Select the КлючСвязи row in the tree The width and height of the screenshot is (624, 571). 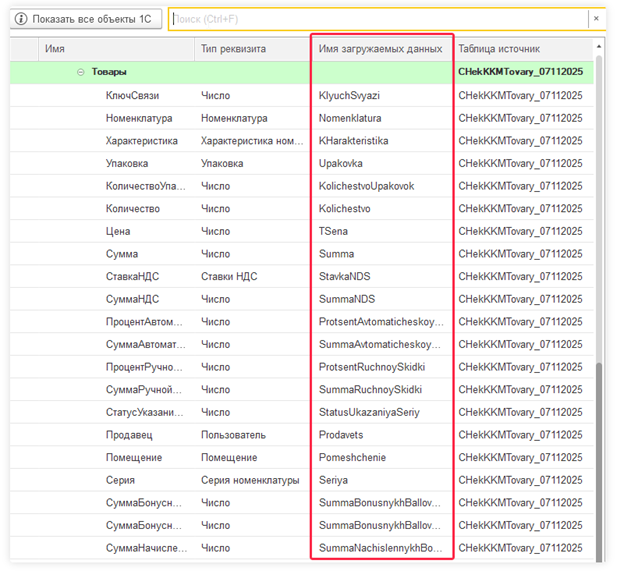(x=132, y=96)
